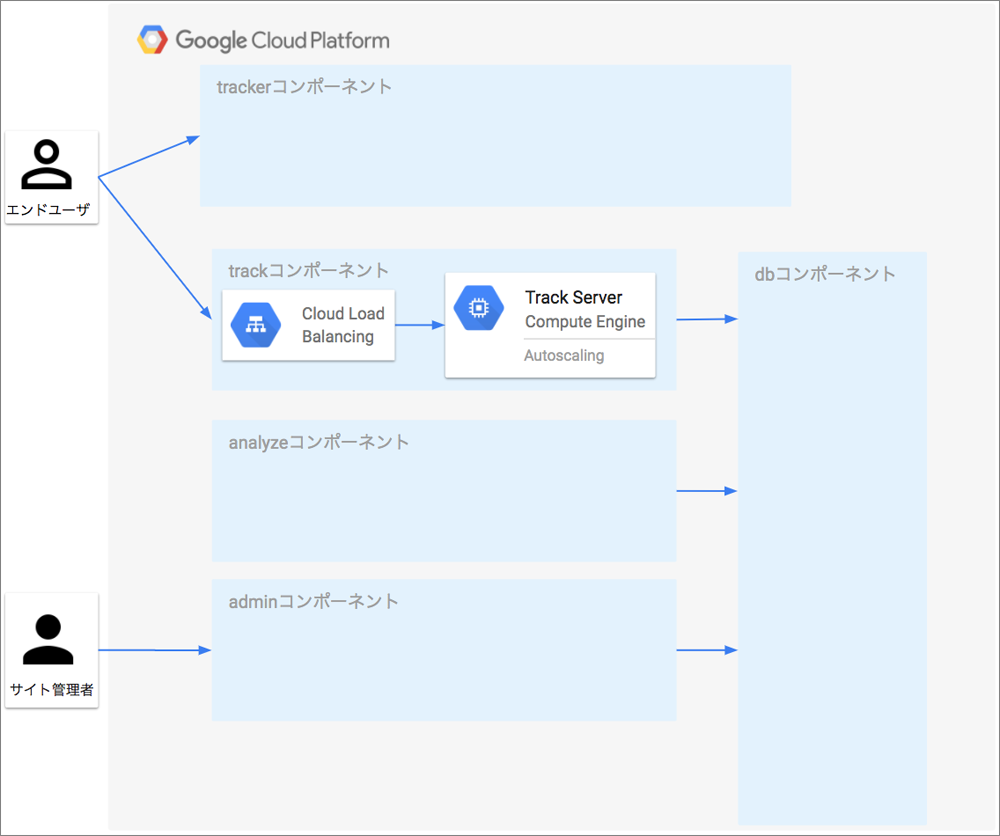Click the サイト管理者 solid person icon
The height and width of the screenshot is (836, 1000).
[48, 640]
